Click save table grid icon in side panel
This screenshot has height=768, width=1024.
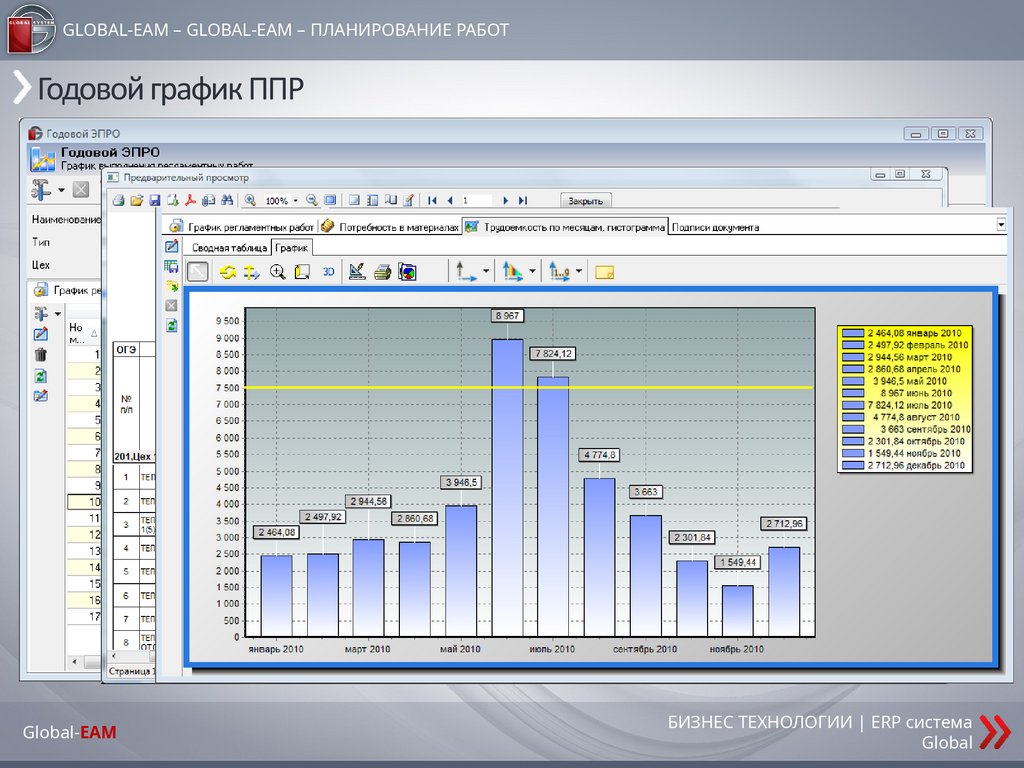click(171, 266)
